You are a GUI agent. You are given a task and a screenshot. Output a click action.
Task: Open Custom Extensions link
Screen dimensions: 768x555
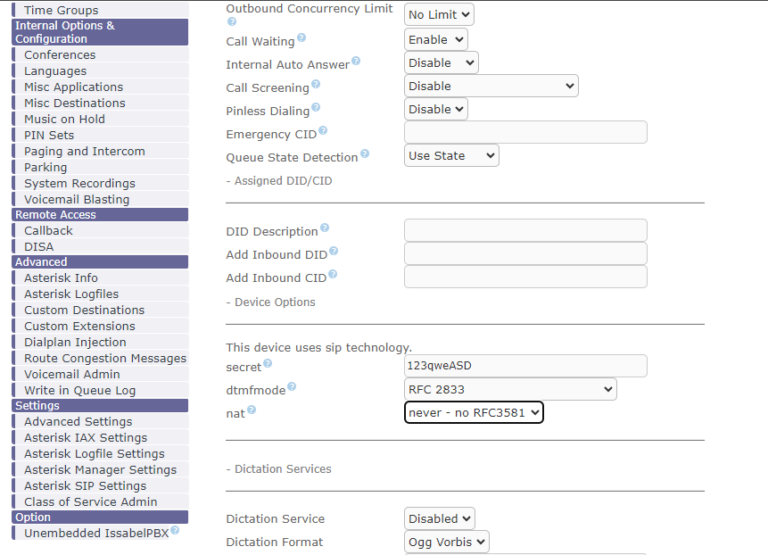(79, 326)
